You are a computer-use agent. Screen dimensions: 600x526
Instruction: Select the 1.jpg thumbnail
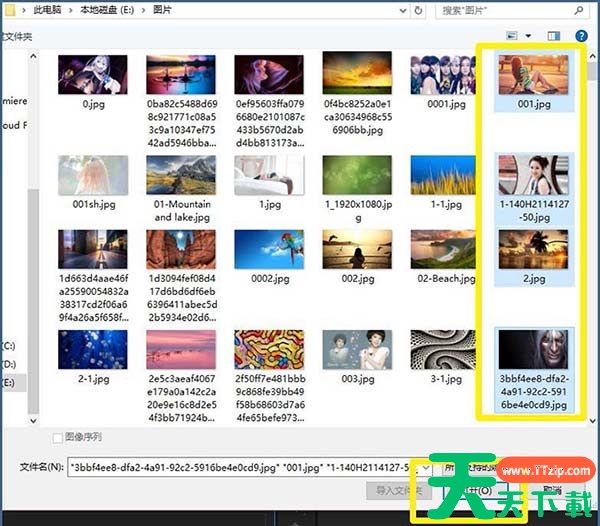pos(269,175)
